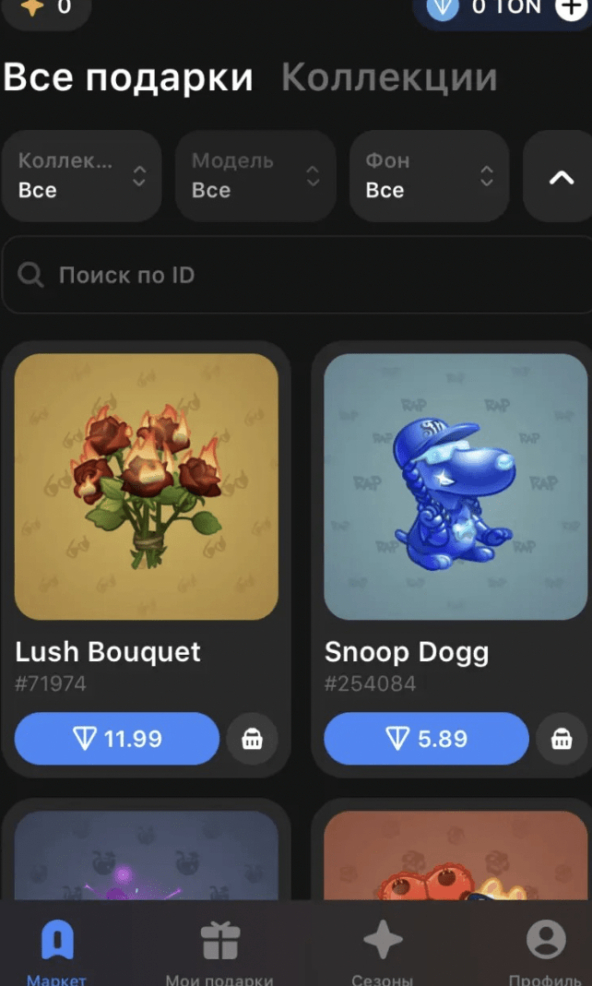Image resolution: width=592 pixels, height=986 pixels.
Task: Tap the plus icon beside TON balance
Action: pyautogui.click(x=571, y=8)
